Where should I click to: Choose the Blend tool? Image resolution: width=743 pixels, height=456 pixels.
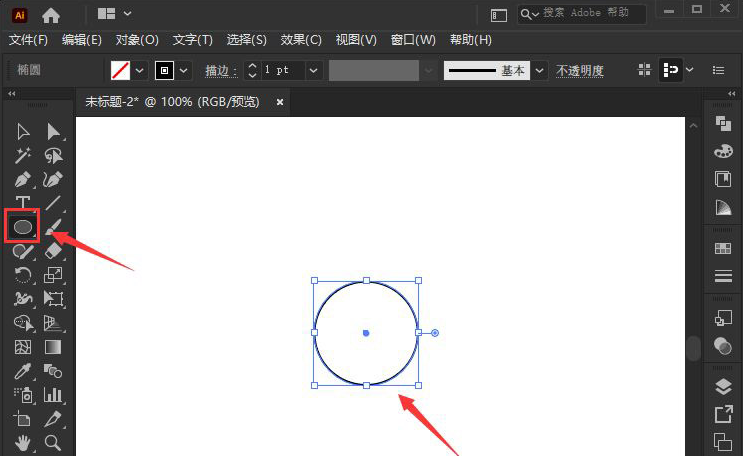coord(53,371)
